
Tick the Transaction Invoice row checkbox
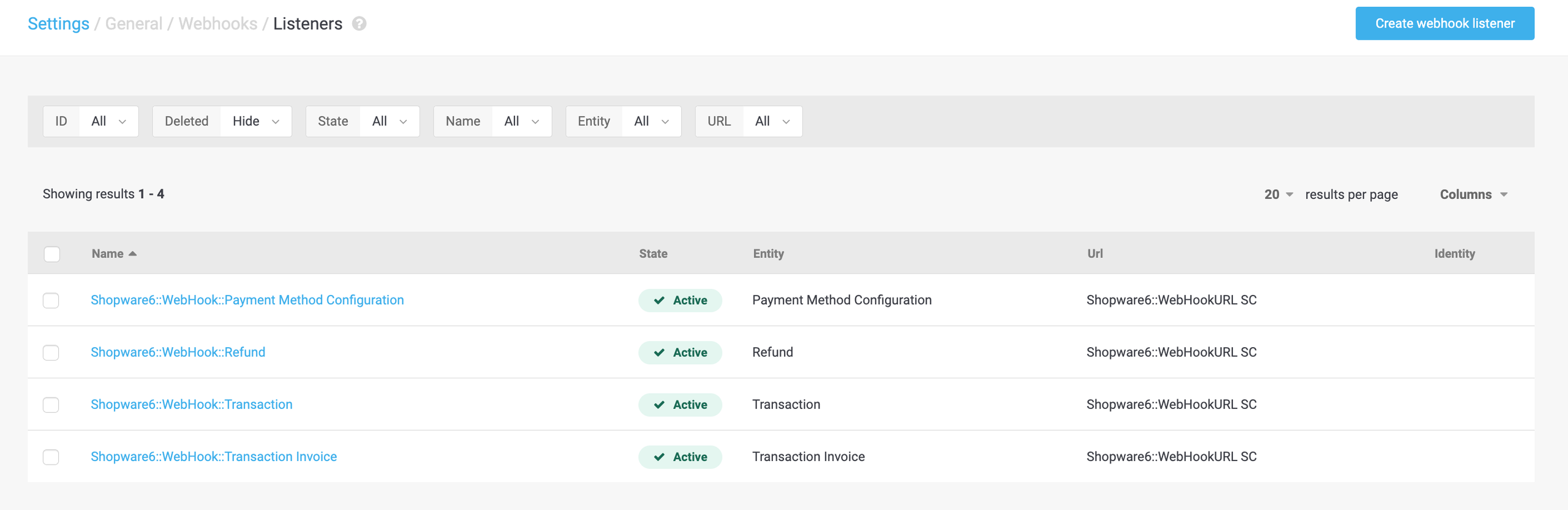[x=51, y=457]
